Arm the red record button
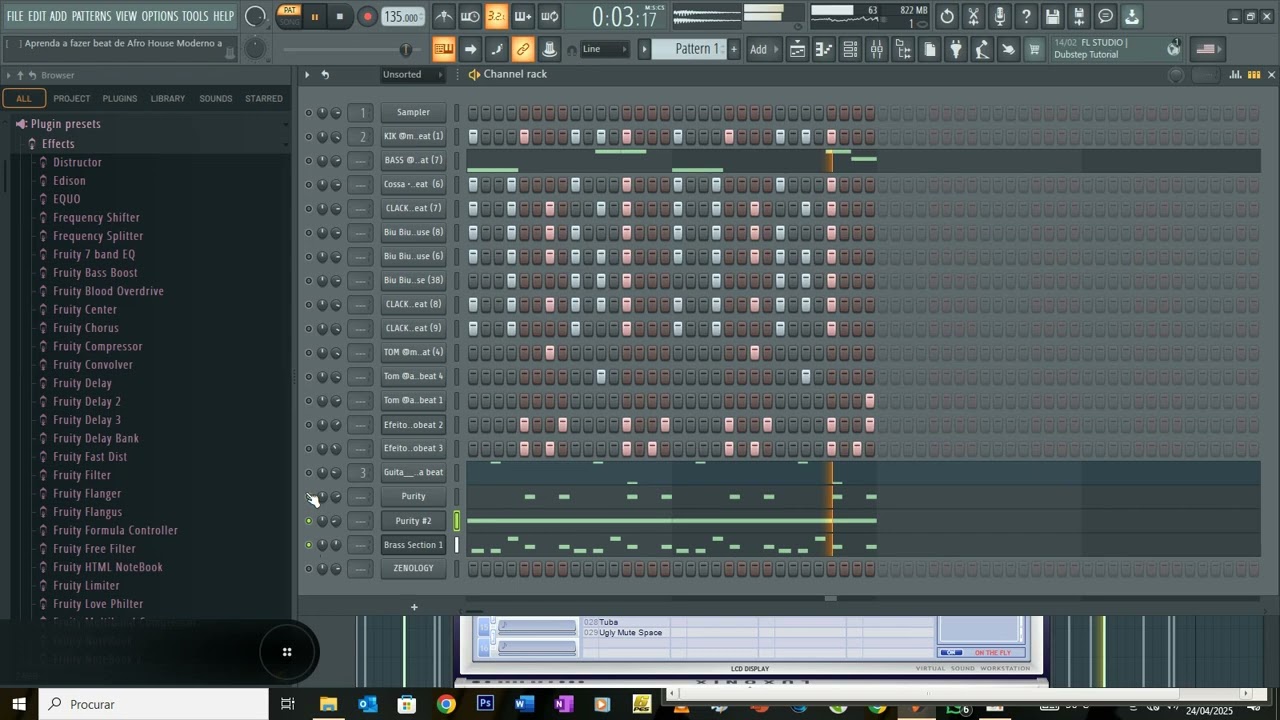The height and width of the screenshot is (720, 1280). (x=367, y=17)
